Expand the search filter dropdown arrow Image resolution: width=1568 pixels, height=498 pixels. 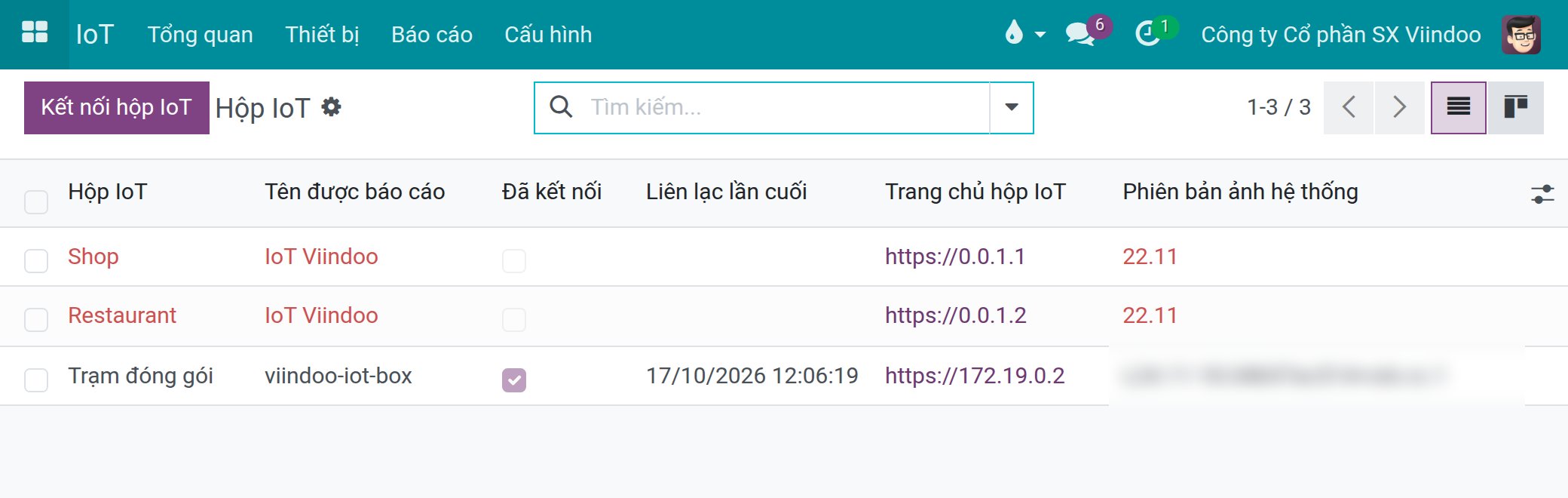tap(1012, 107)
